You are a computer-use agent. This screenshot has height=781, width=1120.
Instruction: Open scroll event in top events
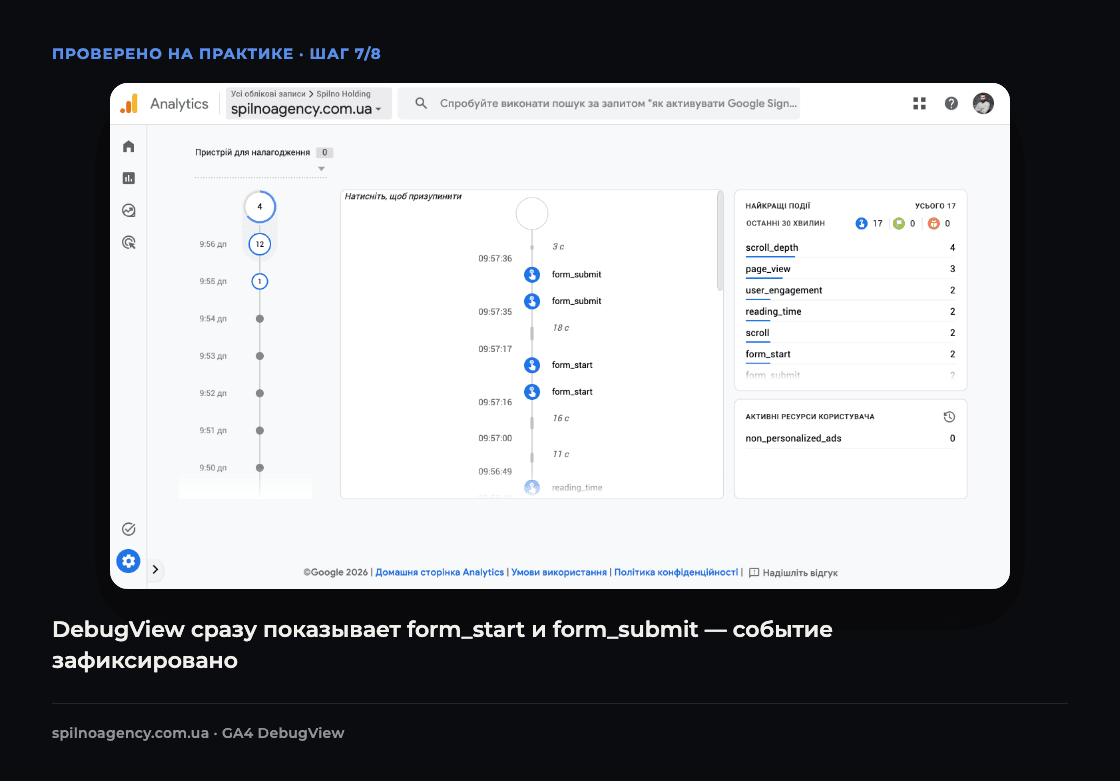click(758, 333)
